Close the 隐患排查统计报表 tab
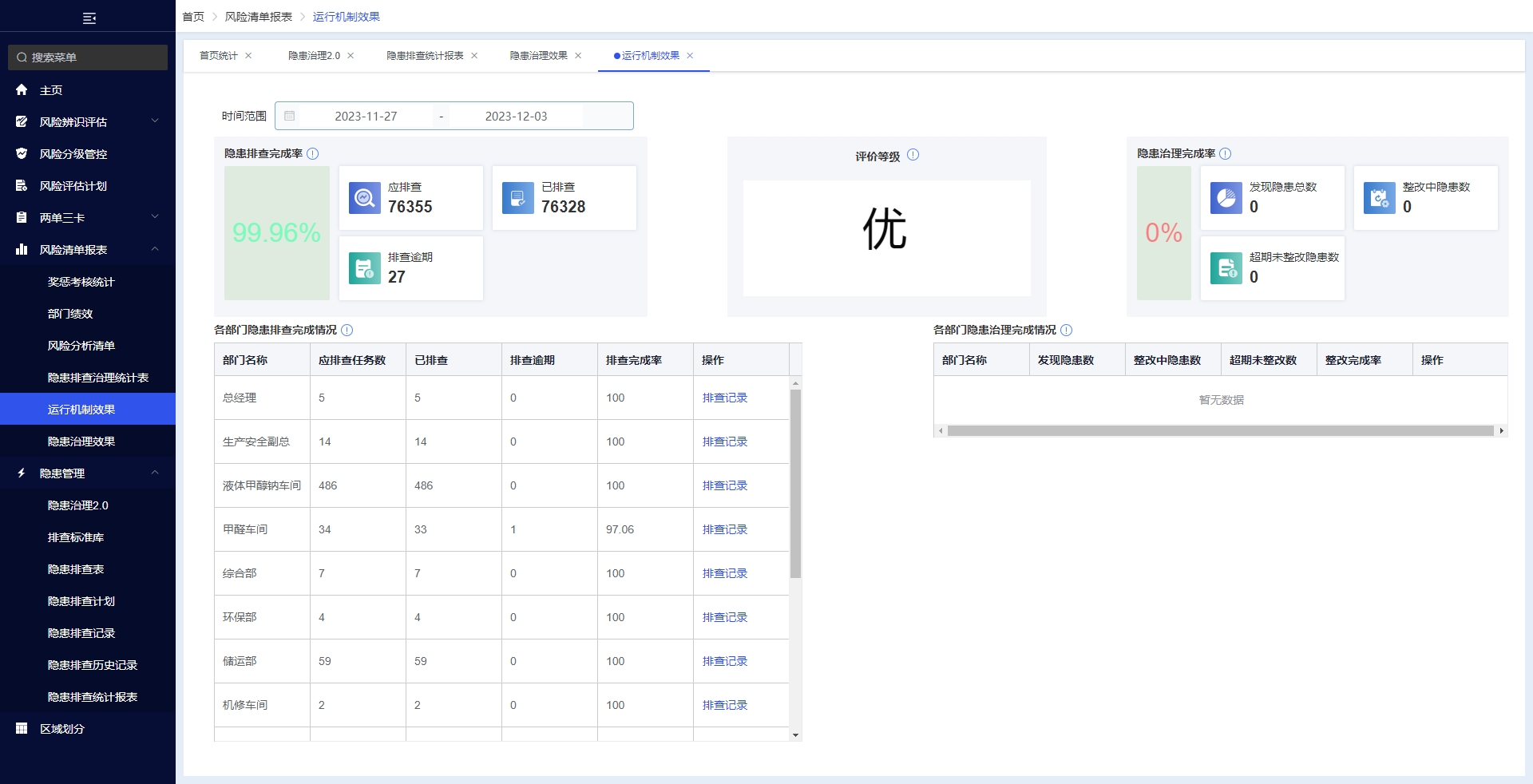Viewport: 1533px width, 784px height. tap(474, 56)
